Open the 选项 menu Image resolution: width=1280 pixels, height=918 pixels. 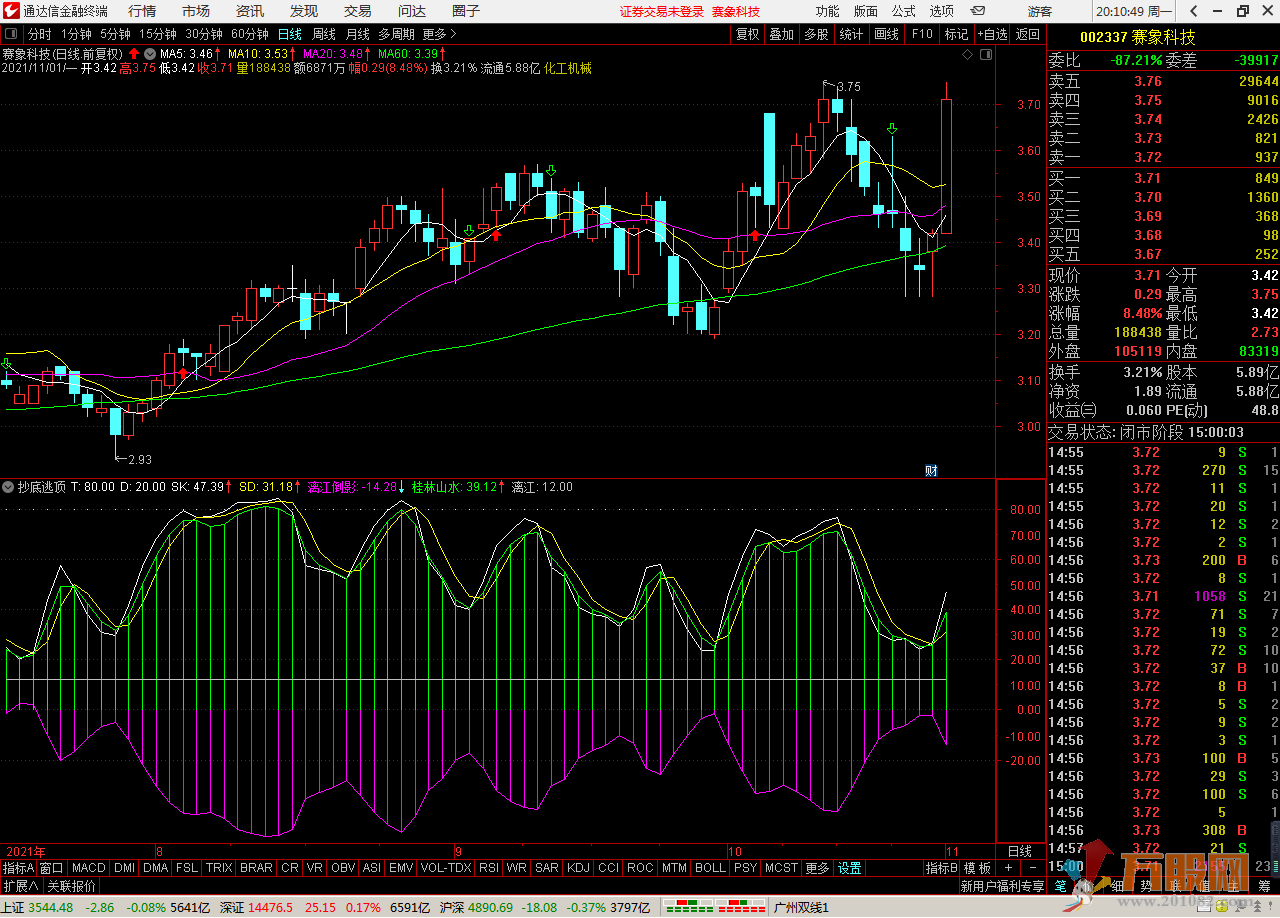[942, 11]
